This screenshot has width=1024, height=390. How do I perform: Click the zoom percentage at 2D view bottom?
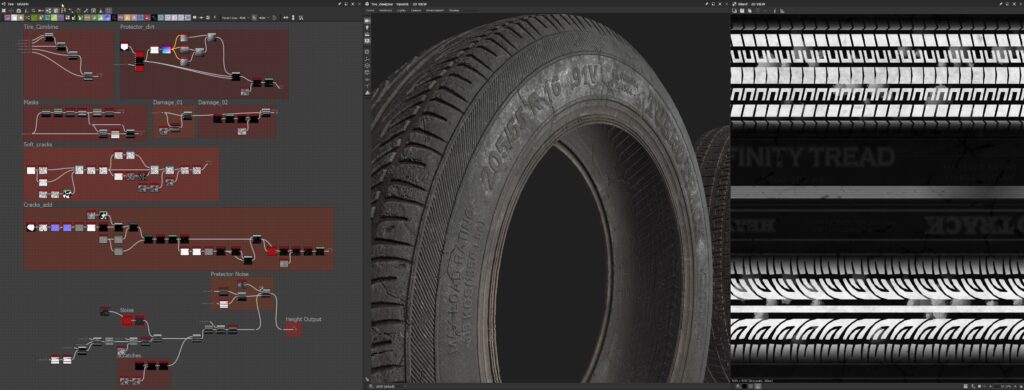coord(1006,386)
